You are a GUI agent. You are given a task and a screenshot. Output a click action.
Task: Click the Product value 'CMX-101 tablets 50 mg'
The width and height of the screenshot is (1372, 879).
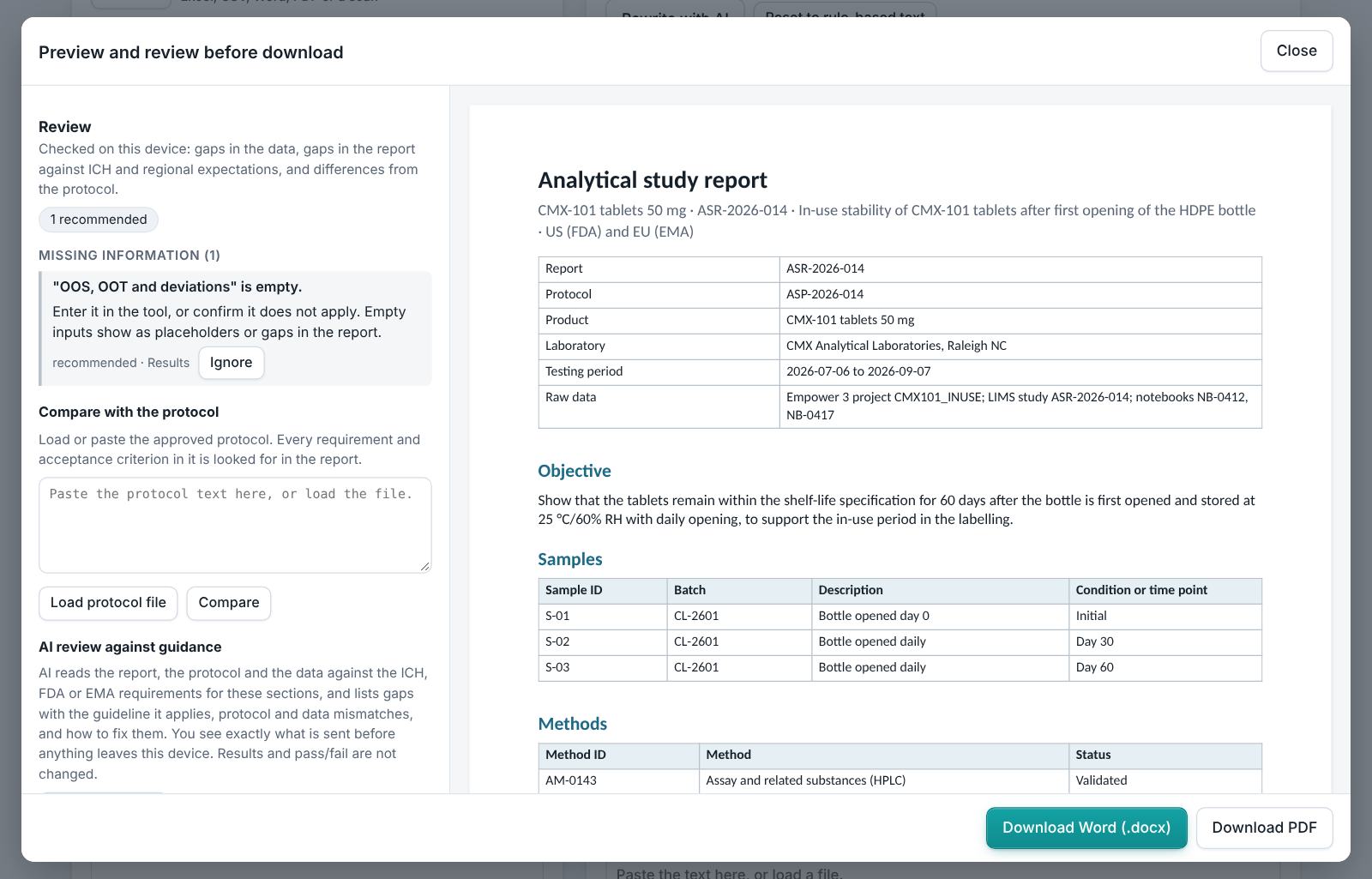[1020, 321]
